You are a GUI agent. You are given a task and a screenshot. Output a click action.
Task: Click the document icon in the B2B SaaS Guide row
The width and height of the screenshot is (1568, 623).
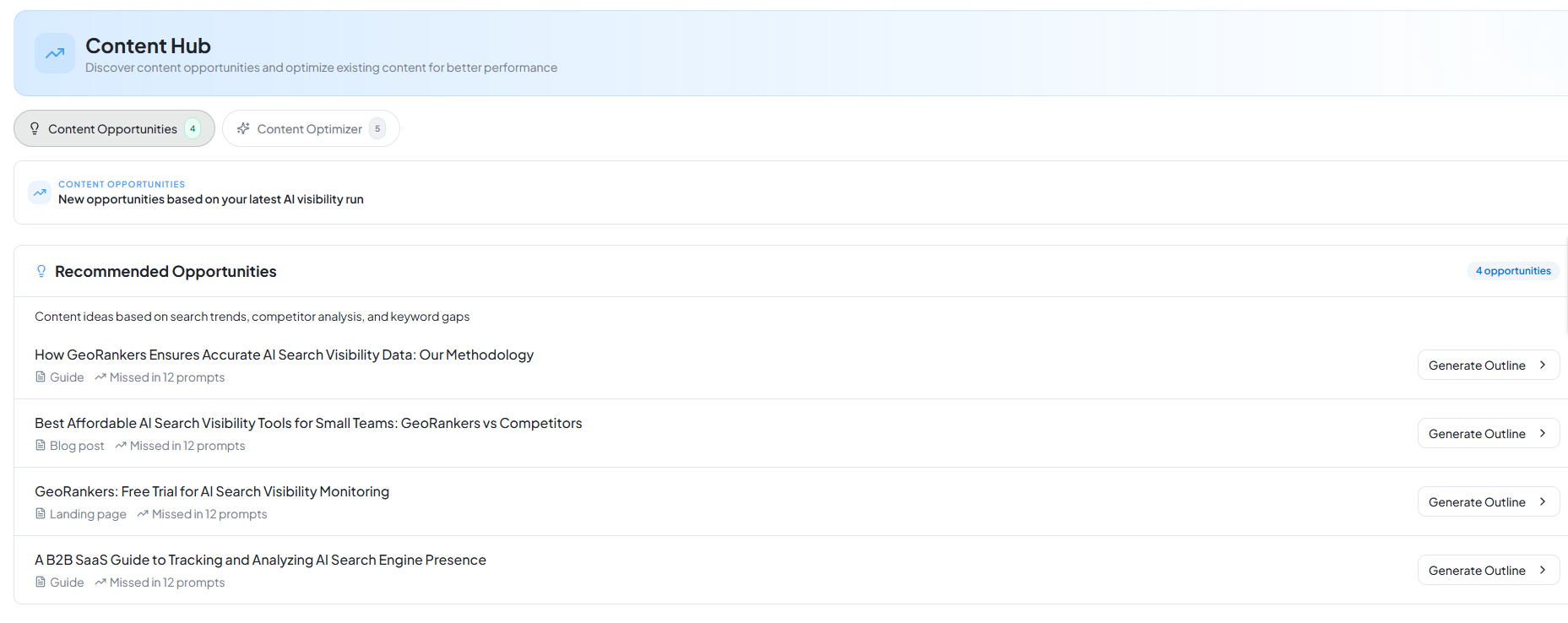(x=41, y=582)
